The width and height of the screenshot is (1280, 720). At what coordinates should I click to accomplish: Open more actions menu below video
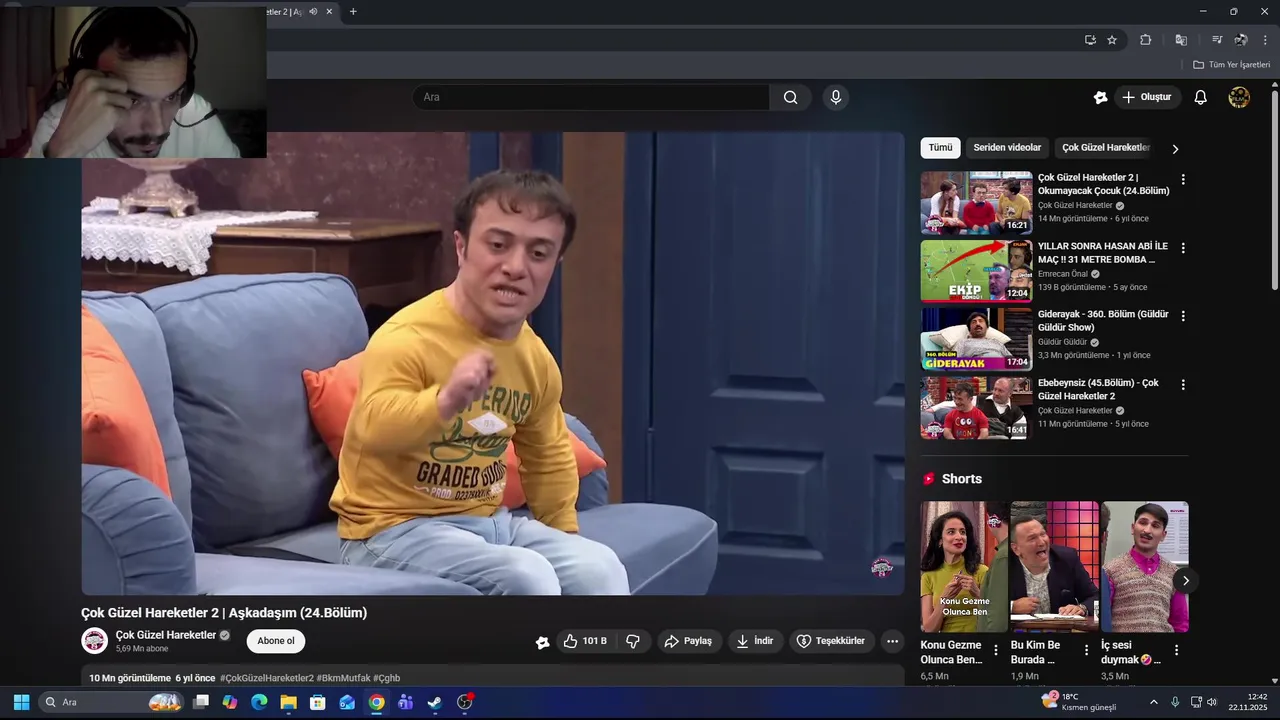[892, 641]
